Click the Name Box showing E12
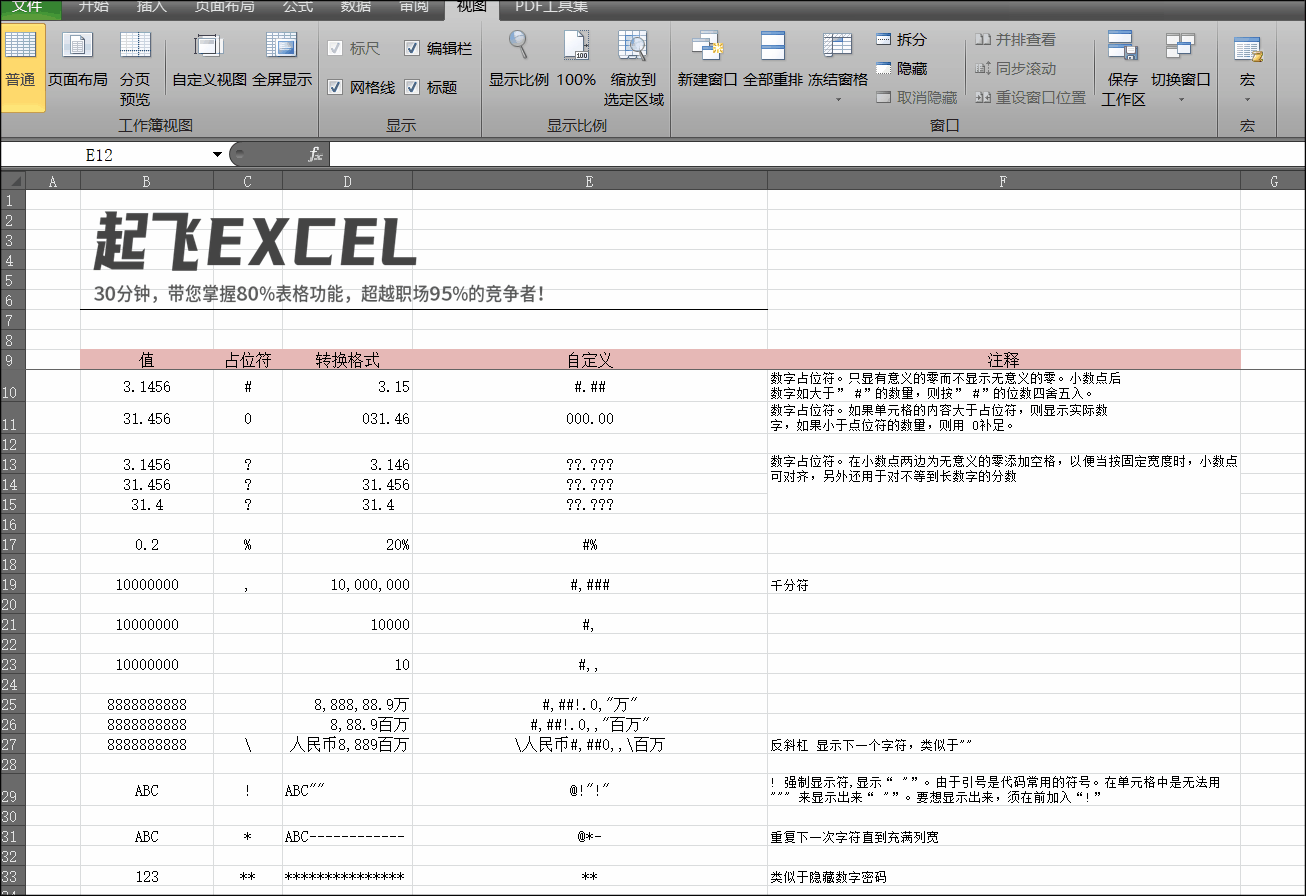This screenshot has width=1306, height=896. click(x=105, y=155)
